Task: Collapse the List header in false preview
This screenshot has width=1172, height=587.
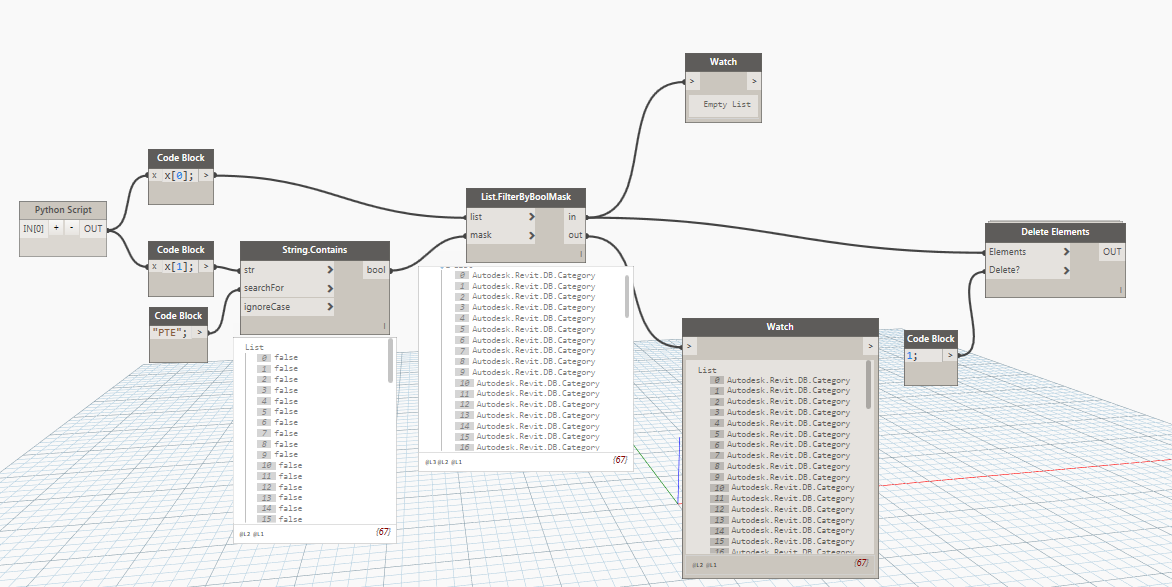Action: coord(255,347)
